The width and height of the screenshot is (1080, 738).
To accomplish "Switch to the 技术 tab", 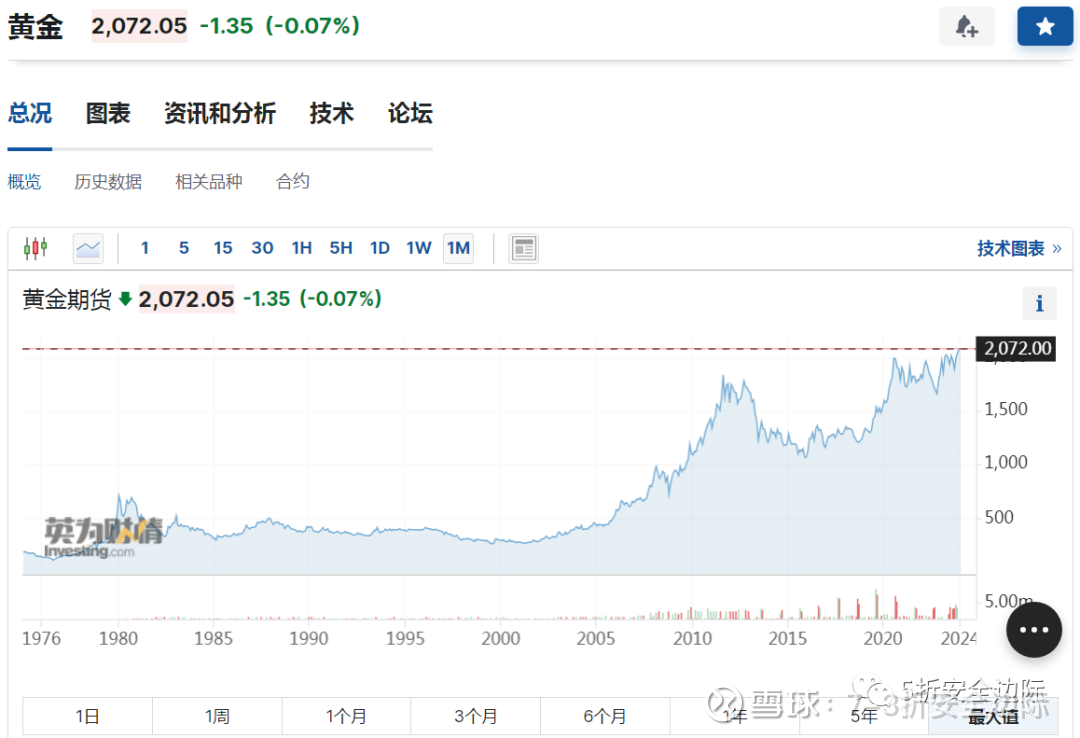I will (x=331, y=113).
